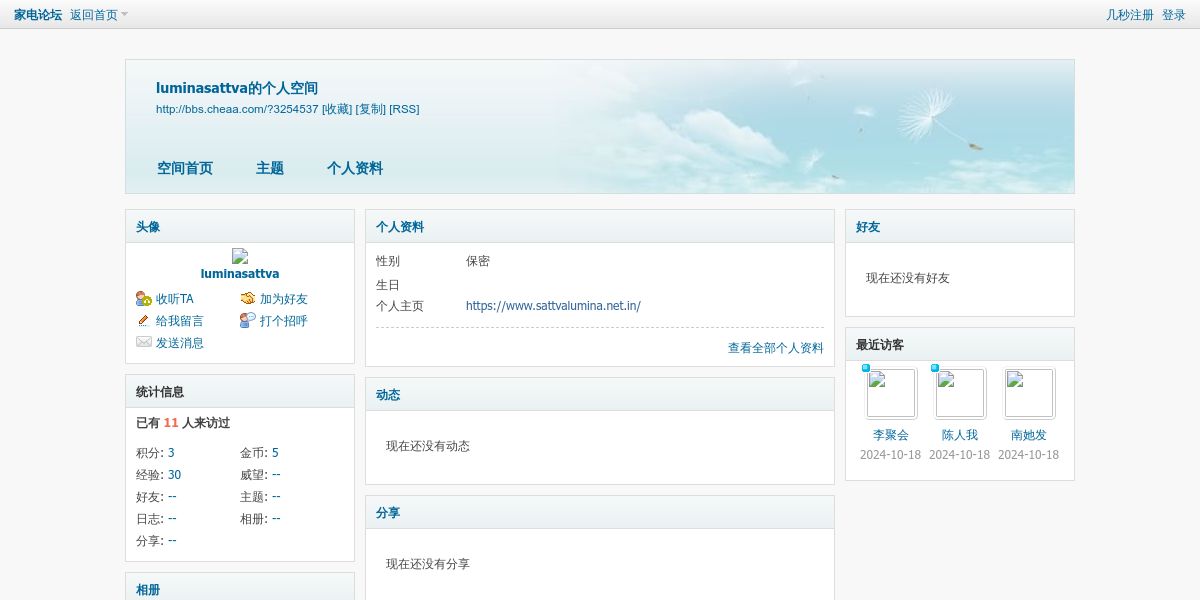This screenshot has width=1200, height=600.
Task: Click the 相册 panel header
Action: point(240,587)
